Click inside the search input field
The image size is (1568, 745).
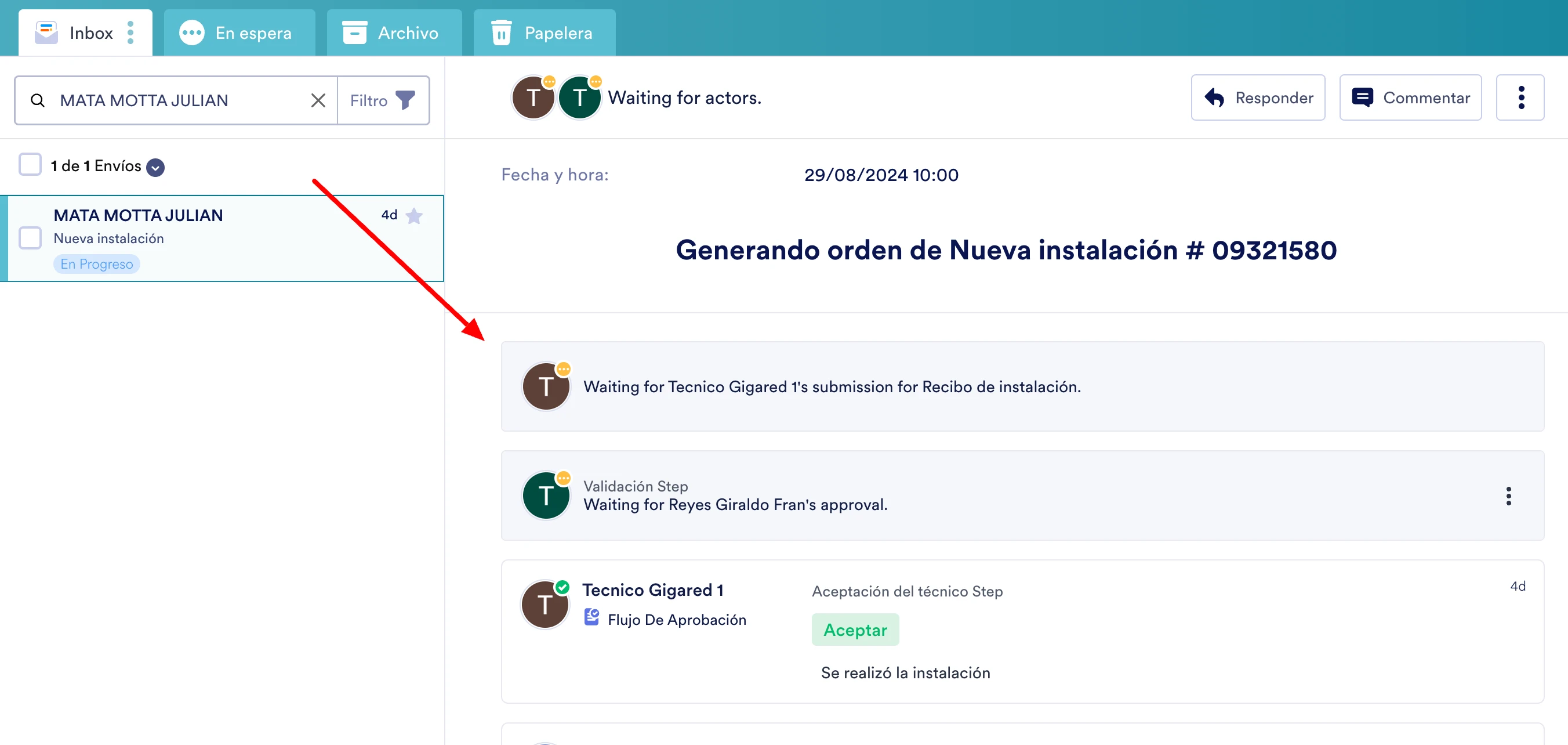pyautogui.click(x=170, y=100)
